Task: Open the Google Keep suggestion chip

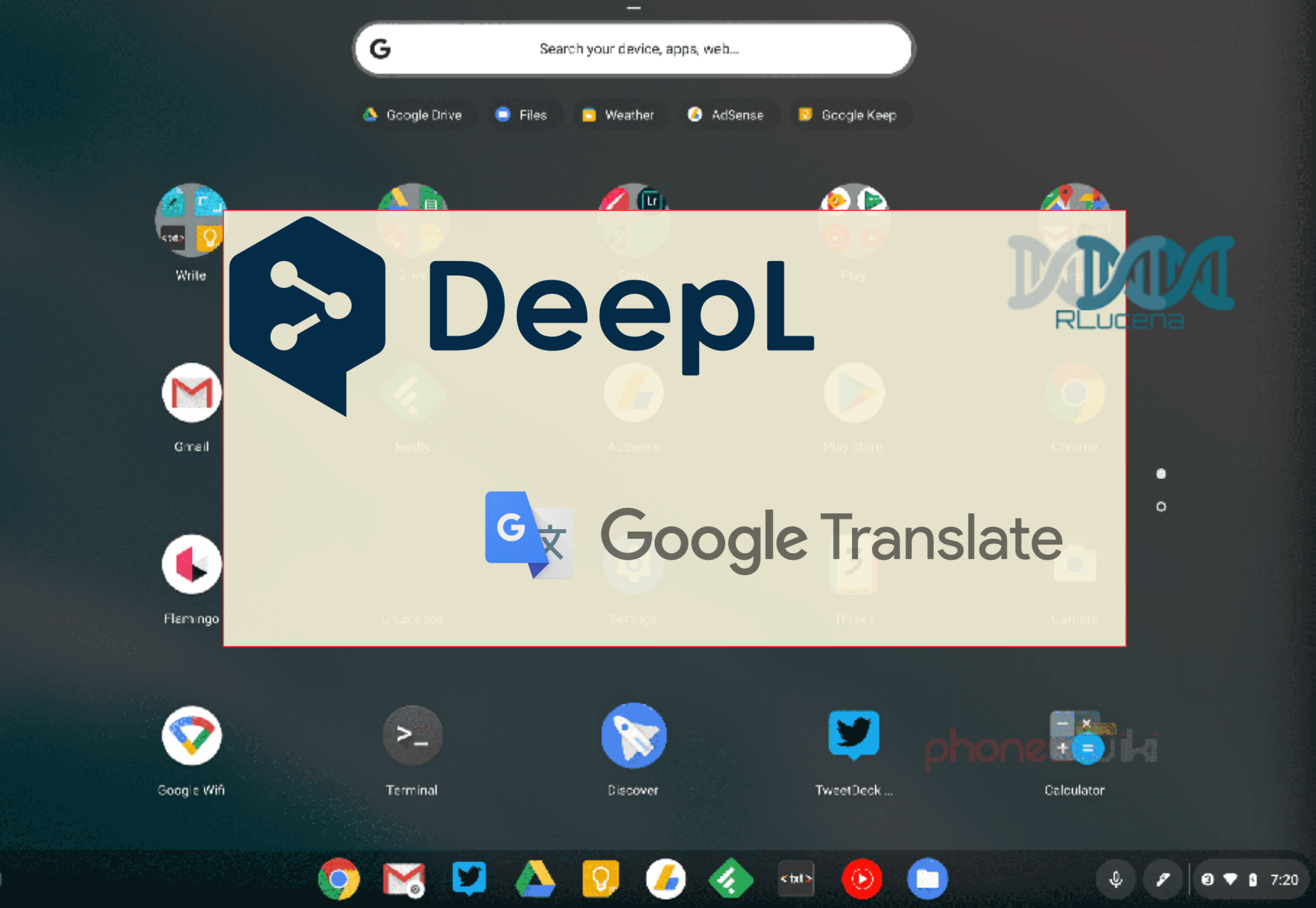Action: (849, 115)
